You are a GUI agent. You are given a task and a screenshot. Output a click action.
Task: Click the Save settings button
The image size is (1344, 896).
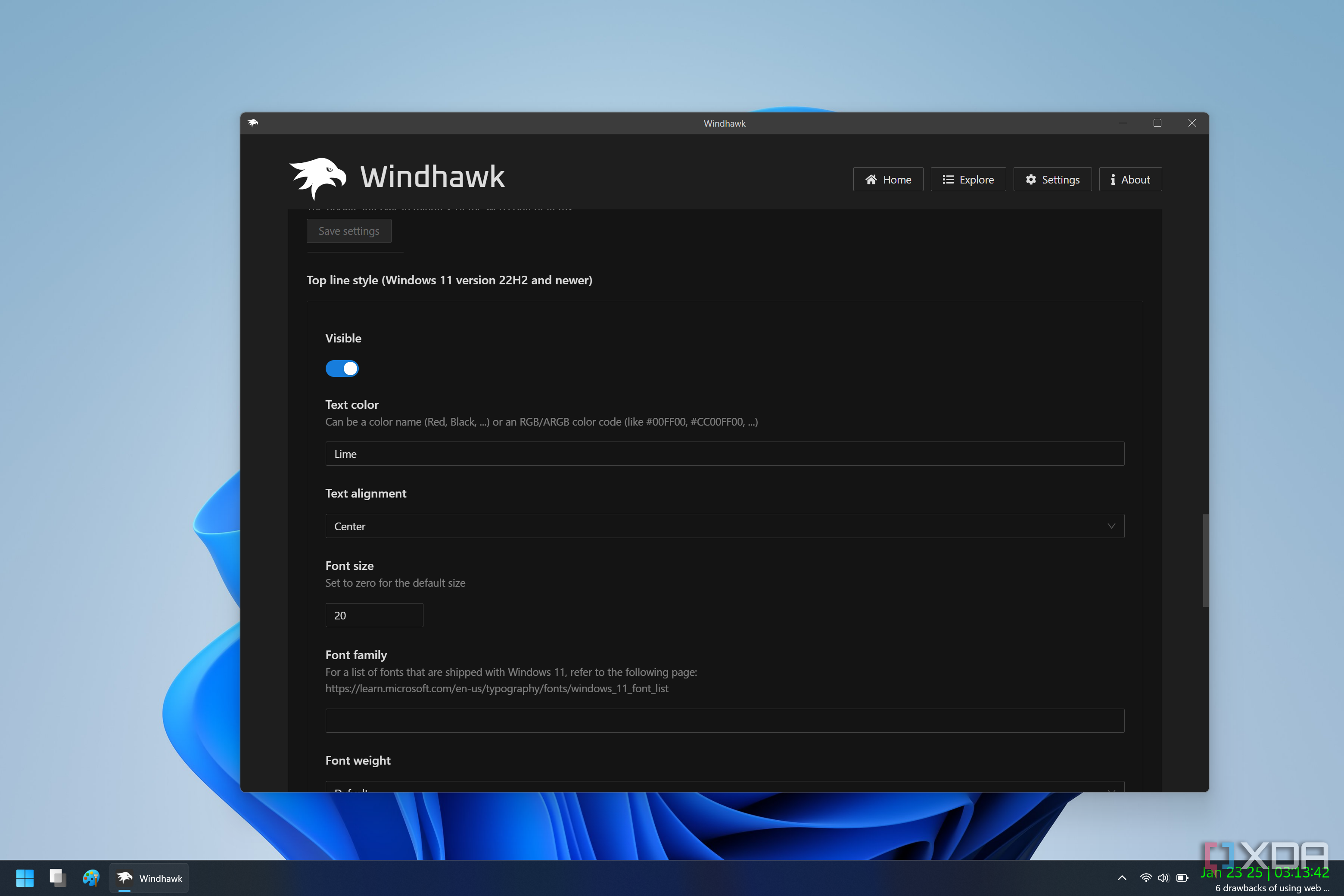[348, 231]
